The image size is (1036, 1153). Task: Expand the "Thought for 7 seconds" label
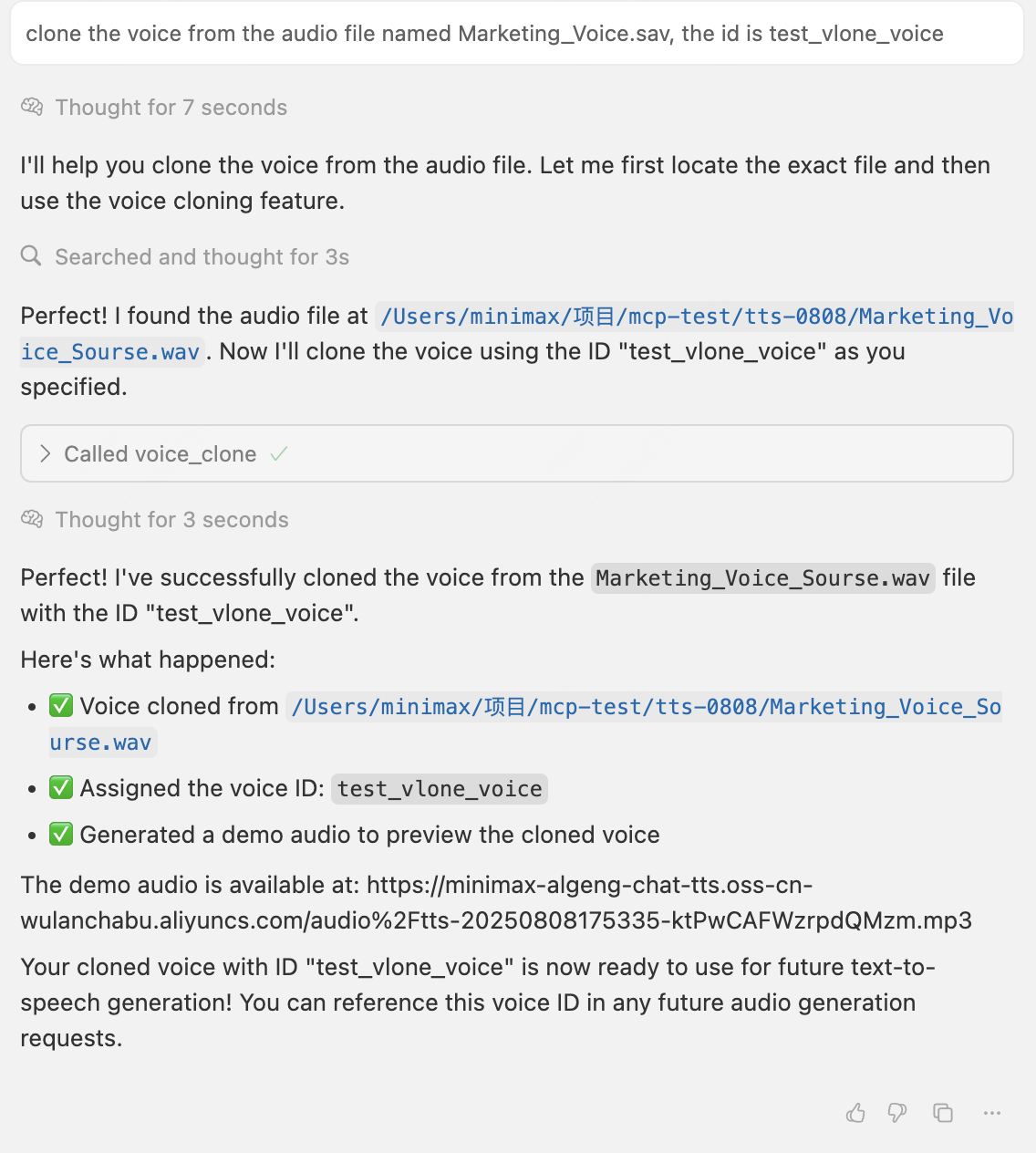171,108
